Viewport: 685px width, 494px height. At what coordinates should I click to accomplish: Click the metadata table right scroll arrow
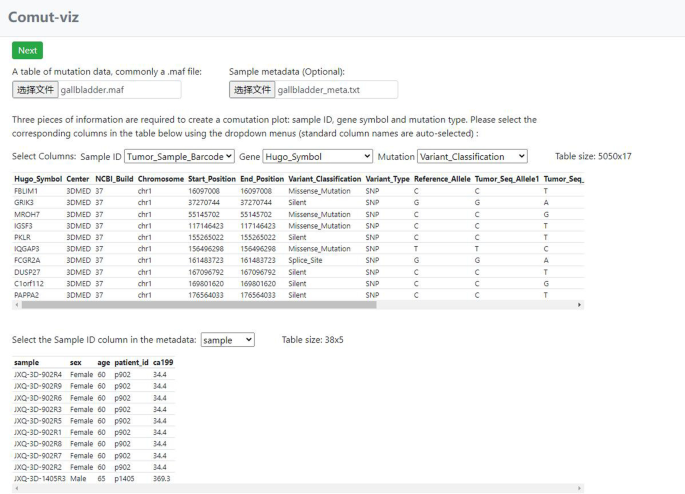(579, 488)
